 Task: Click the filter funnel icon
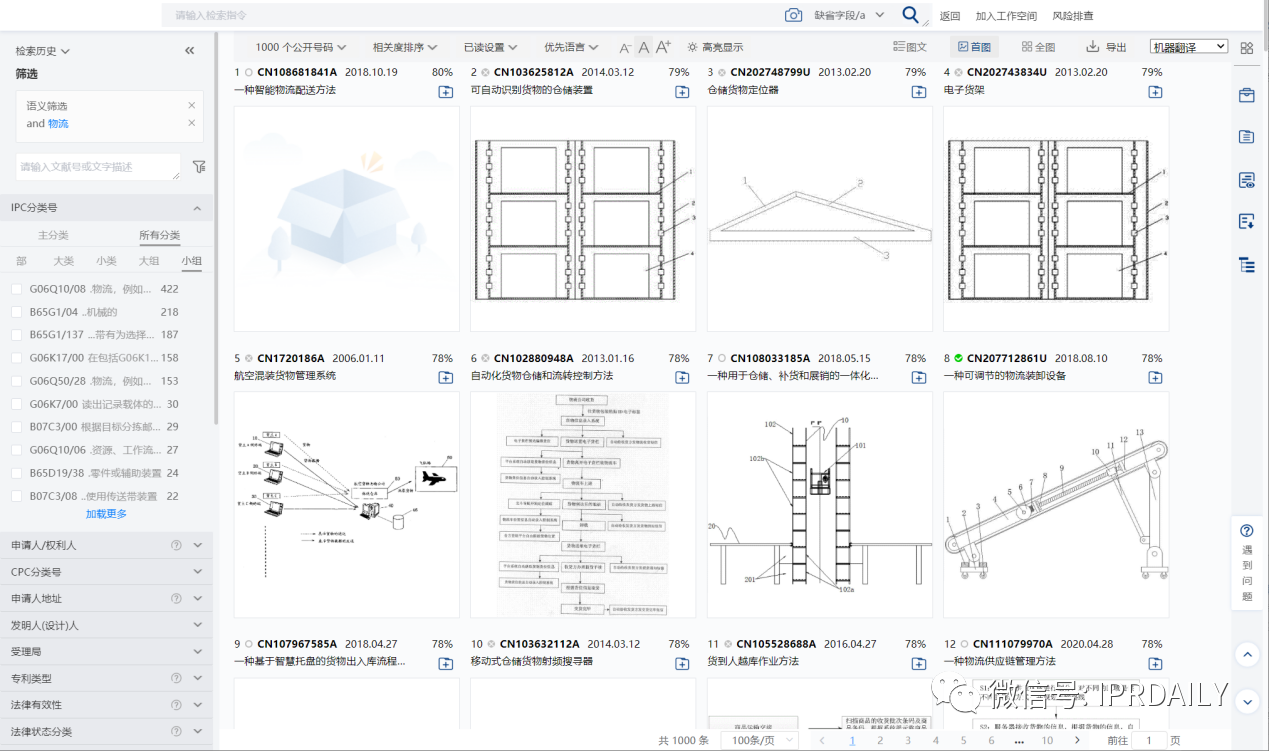pos(199,167)
